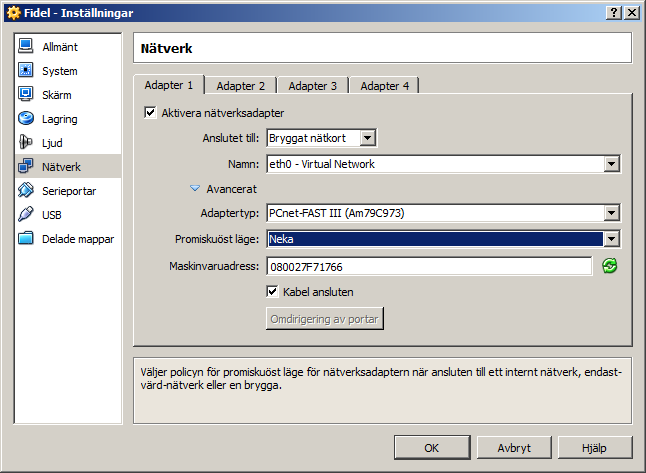Uncheck the Kabel ansluten checkbox

(272, 291)
